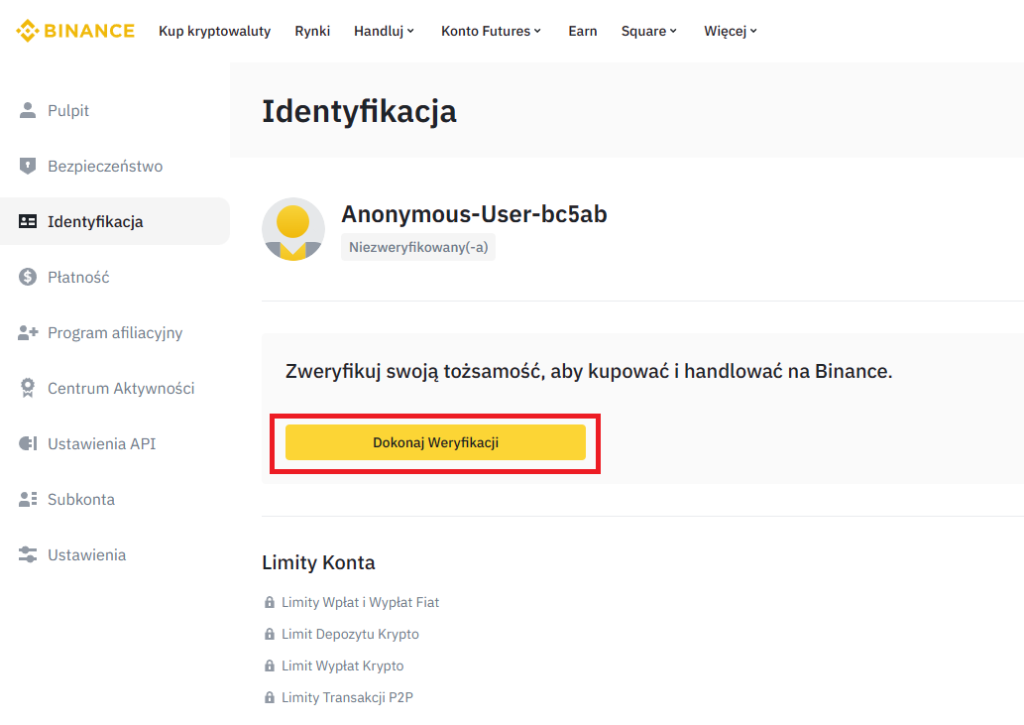Click Limit Depozytu Krypto
The width and height of the screenshot is (1024, 725).
pos(350,634)
